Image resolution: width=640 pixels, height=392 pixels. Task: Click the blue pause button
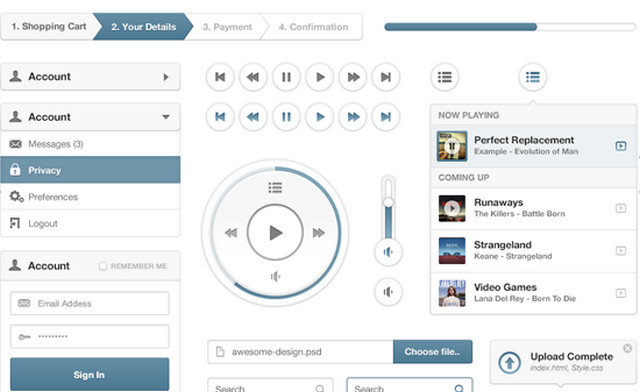287,117
